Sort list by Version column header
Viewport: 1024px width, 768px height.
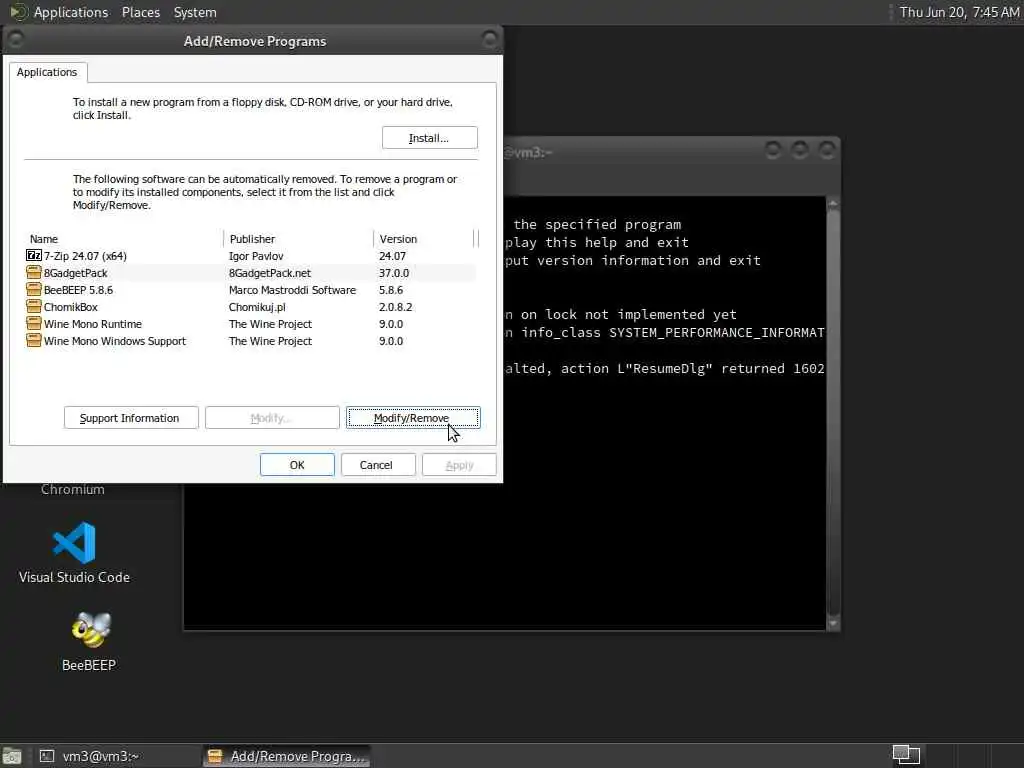tap(424, 239)
